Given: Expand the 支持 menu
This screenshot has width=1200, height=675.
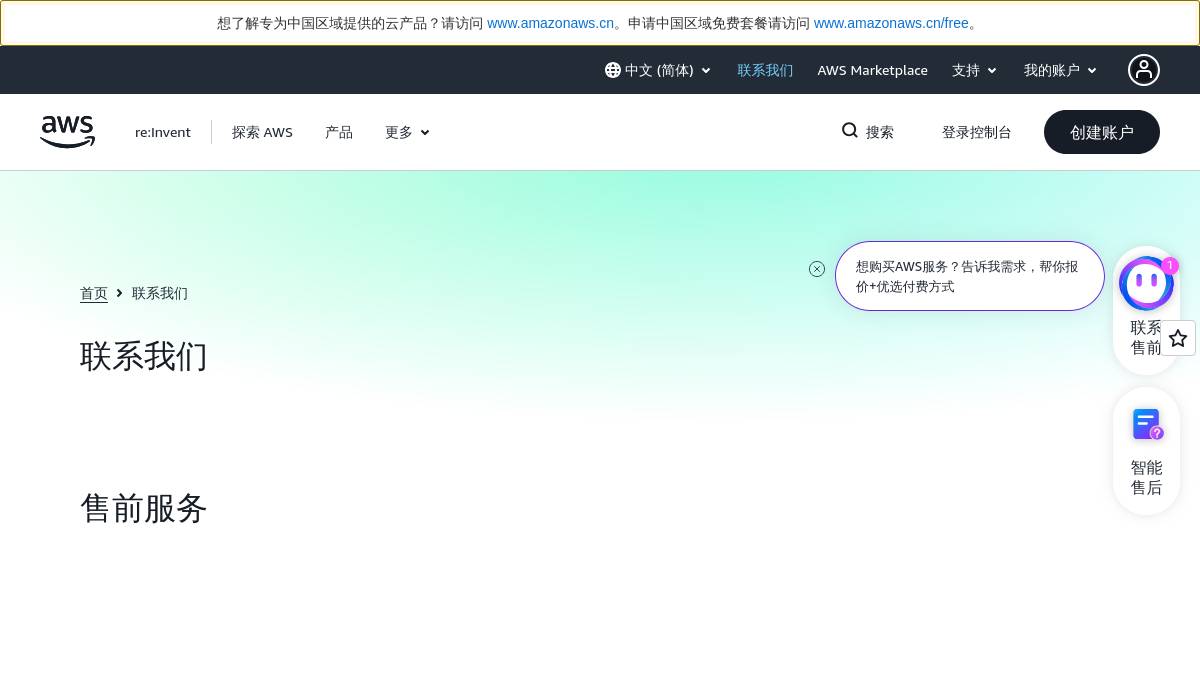Looking at the screenshot, I should pyautogui.click(x=974, y=70).
